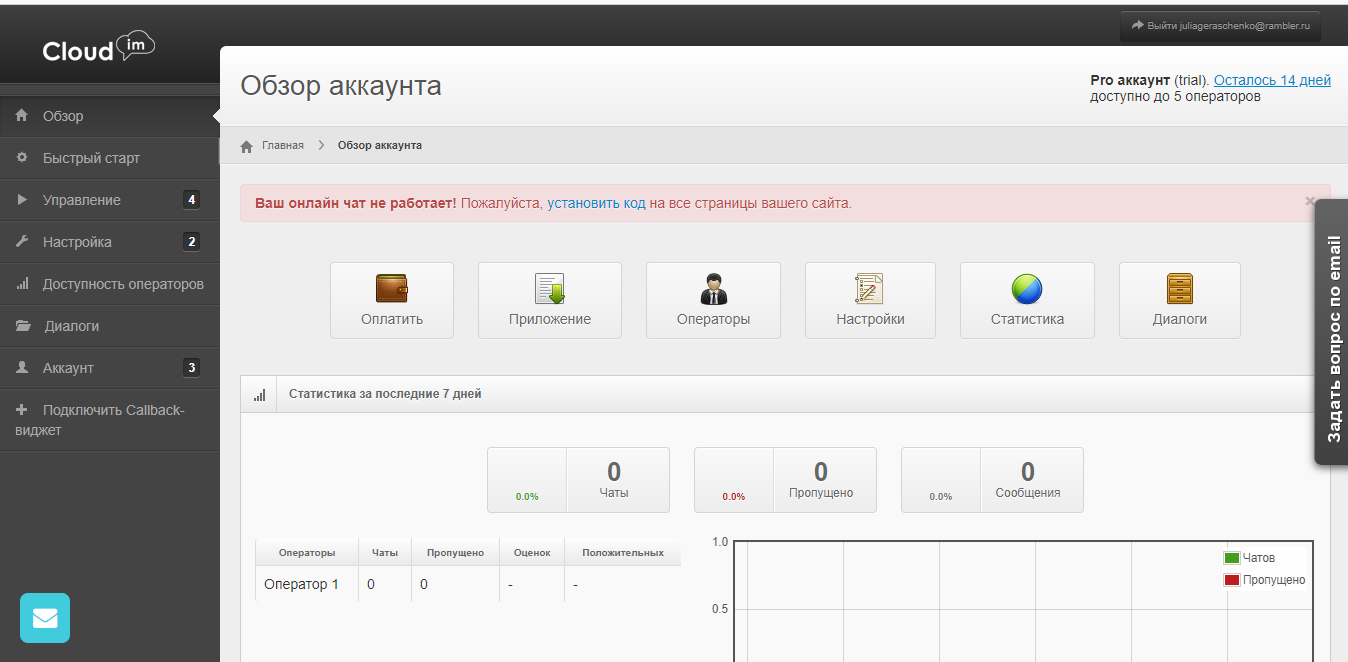Click the Выйти logout button
The image size is (1348, 662).
pos(1220,26)
